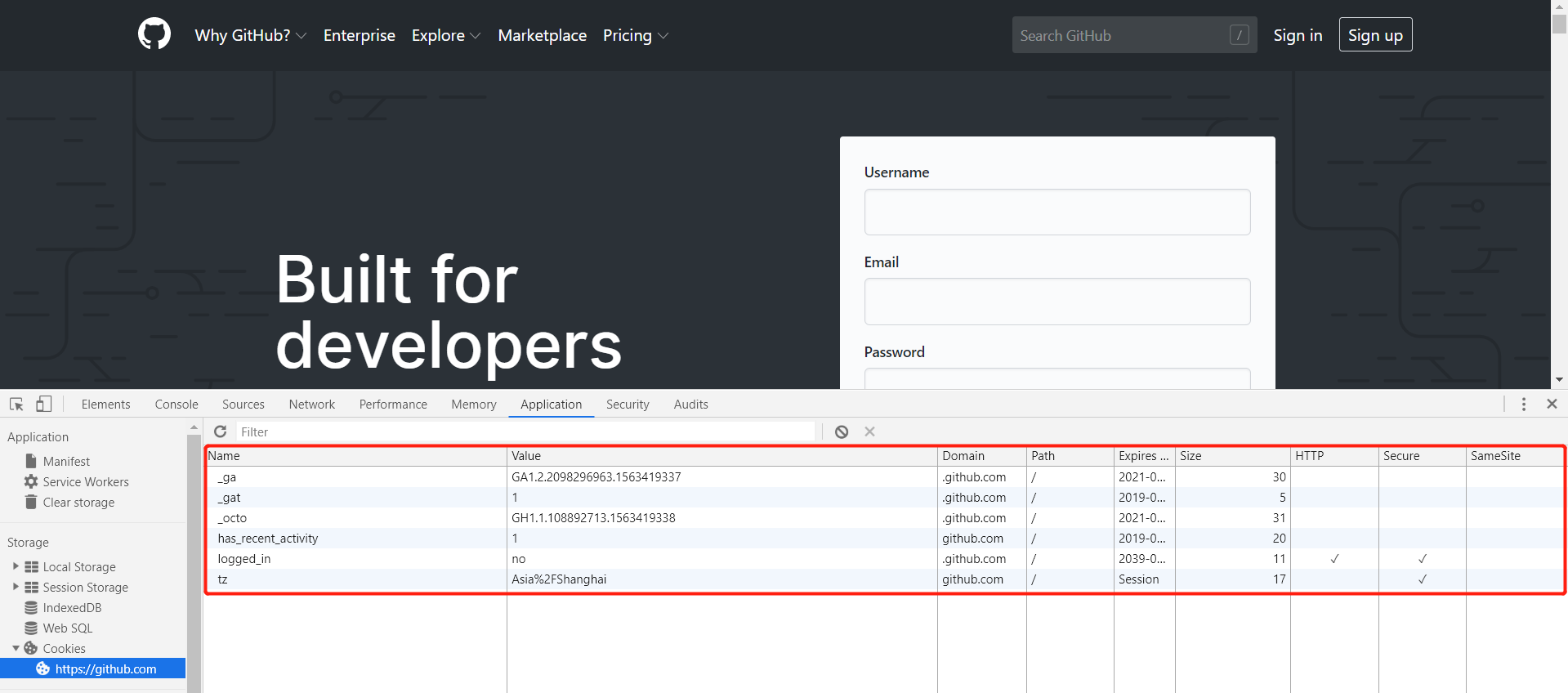Sort cookies by Size column header
This screenshot has height=693, width=1568.
[x=1233, y=456]
